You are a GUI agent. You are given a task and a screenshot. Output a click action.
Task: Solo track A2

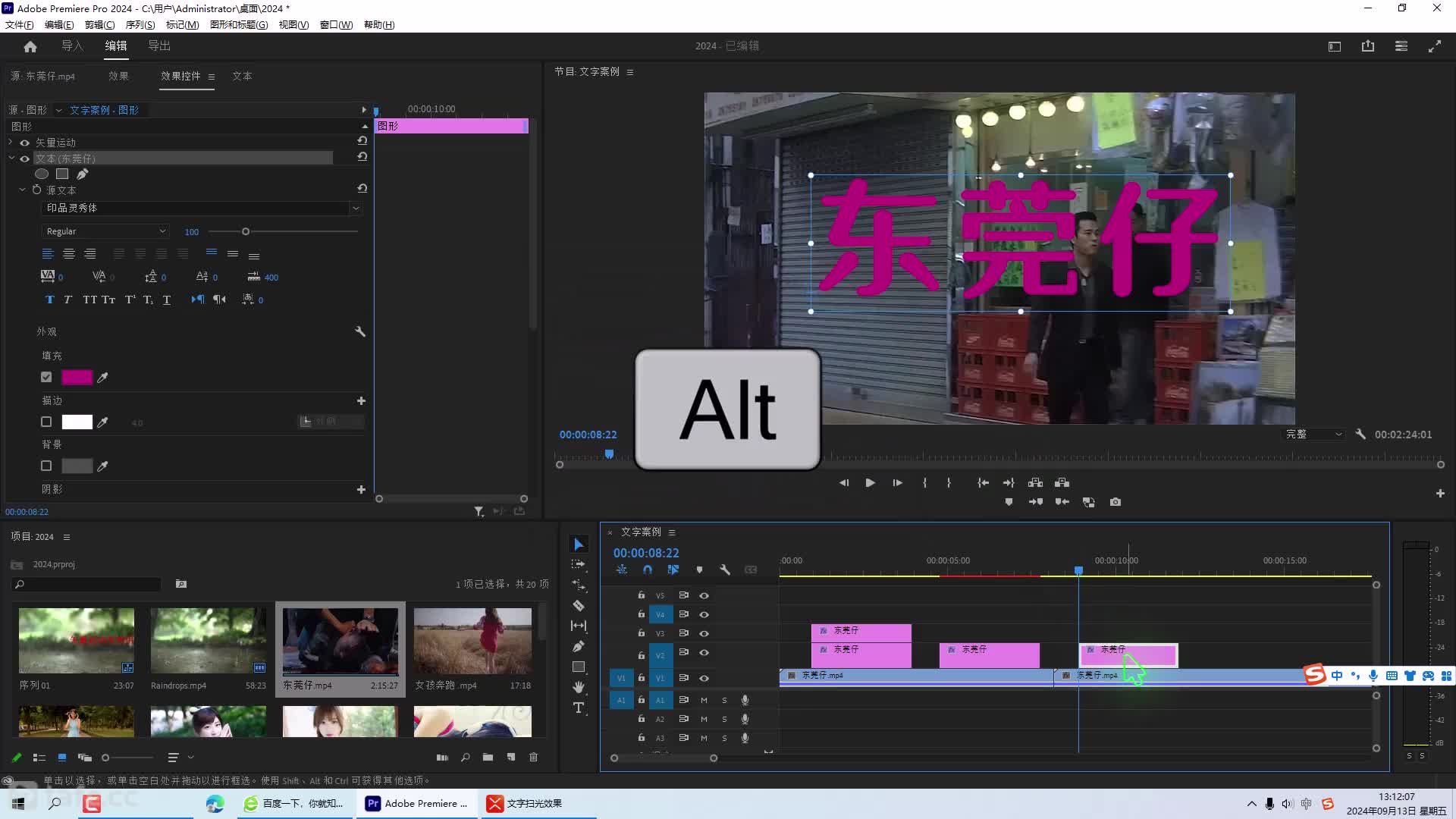[x=724, y=719]
